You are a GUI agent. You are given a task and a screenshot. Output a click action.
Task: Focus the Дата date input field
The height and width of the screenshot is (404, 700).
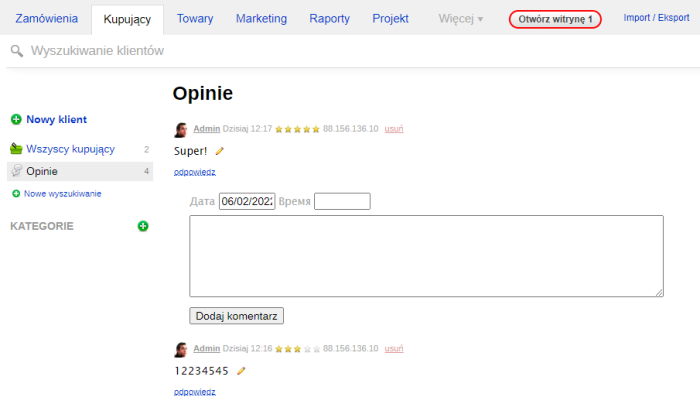(247, 202)
